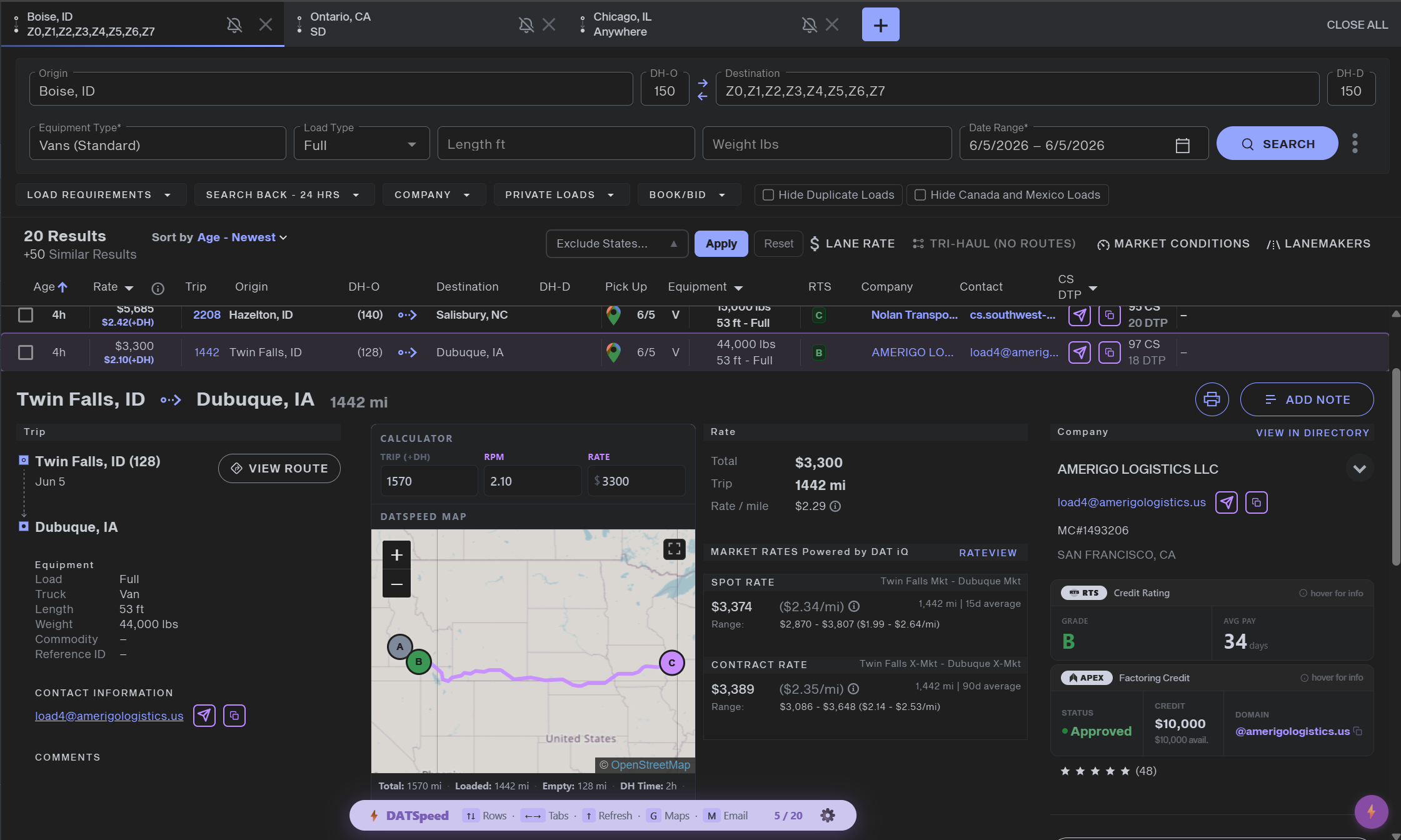The width and height of the screenshot is (1401, 840).
Task: Copy contact for Nolan Transport row
Action: 1110,315
